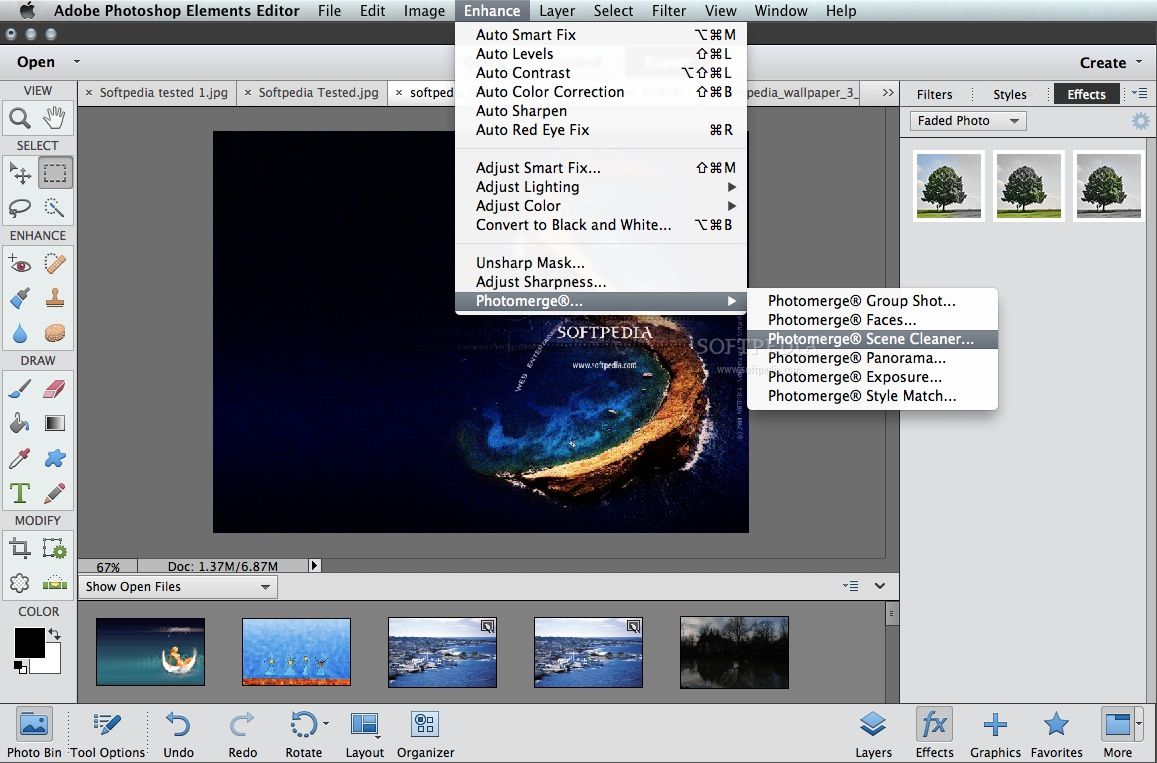This screenshot has height=763, width=1157.
Task: Collapse the Photo Bin with chevron
Action: pyautogui.click(x=880, y=586)
